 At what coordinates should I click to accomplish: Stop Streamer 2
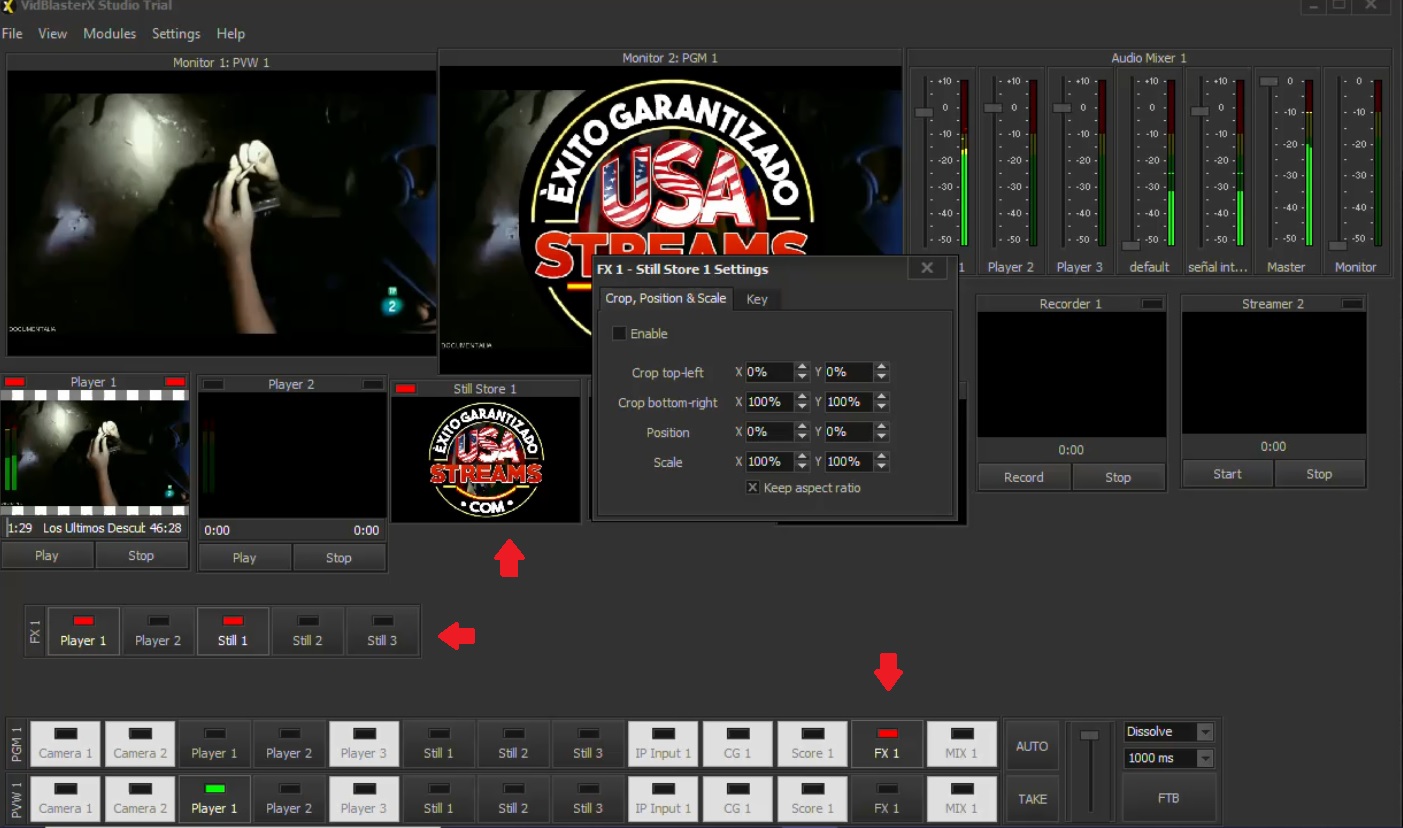1319,474
